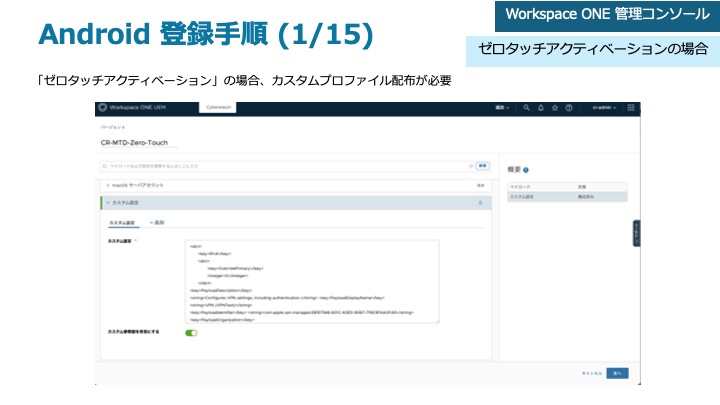Click the Workspace ONE UEM logo
Viewport: 720px width, 405px height.
coord(132,107)
